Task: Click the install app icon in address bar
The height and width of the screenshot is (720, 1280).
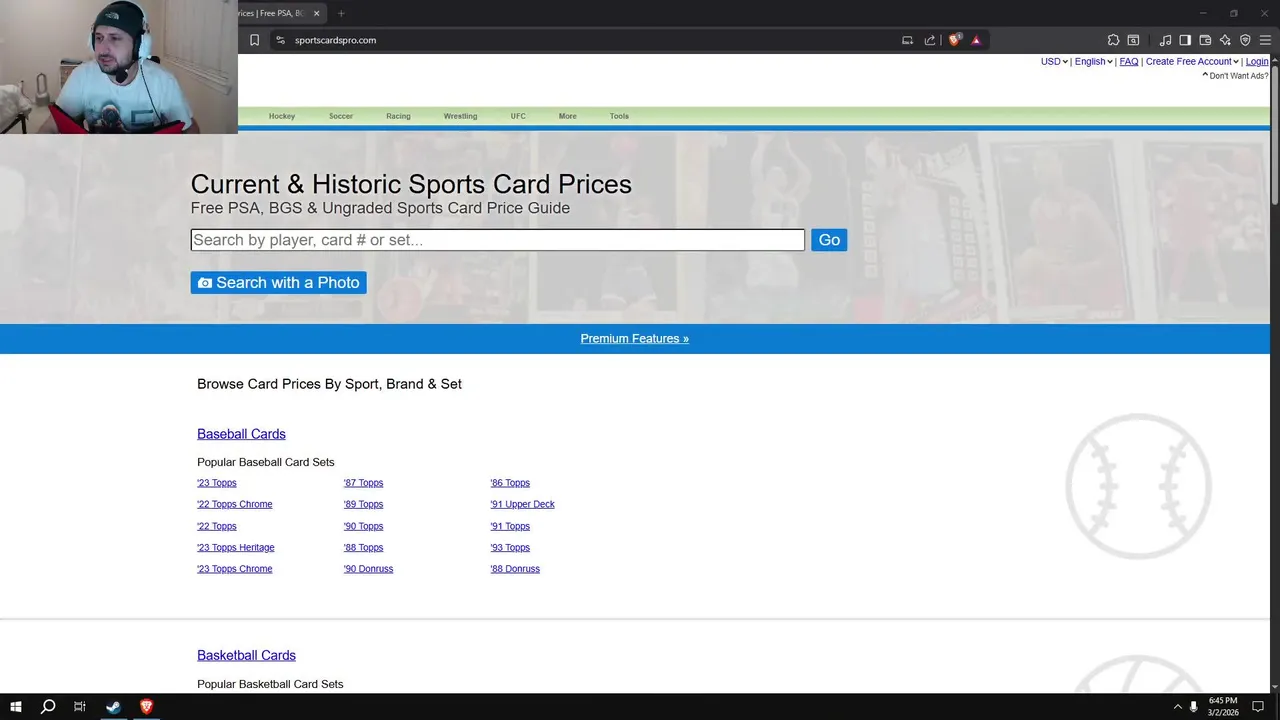Action: 907,40
